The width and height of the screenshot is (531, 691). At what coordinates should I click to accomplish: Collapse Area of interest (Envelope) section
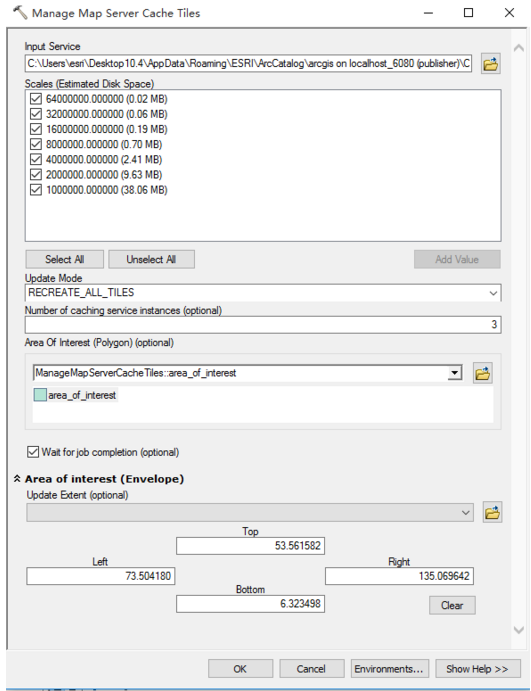(17, 479)
